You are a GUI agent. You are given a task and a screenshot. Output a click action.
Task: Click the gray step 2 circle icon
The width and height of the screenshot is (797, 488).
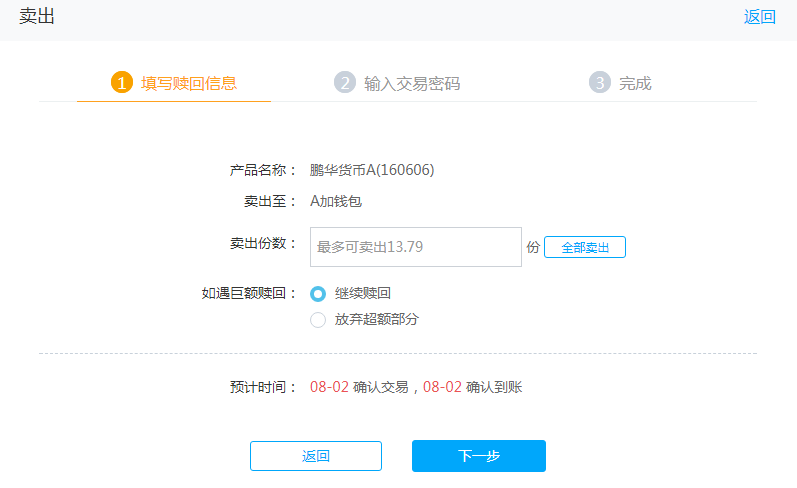click(x=345, y=82)
